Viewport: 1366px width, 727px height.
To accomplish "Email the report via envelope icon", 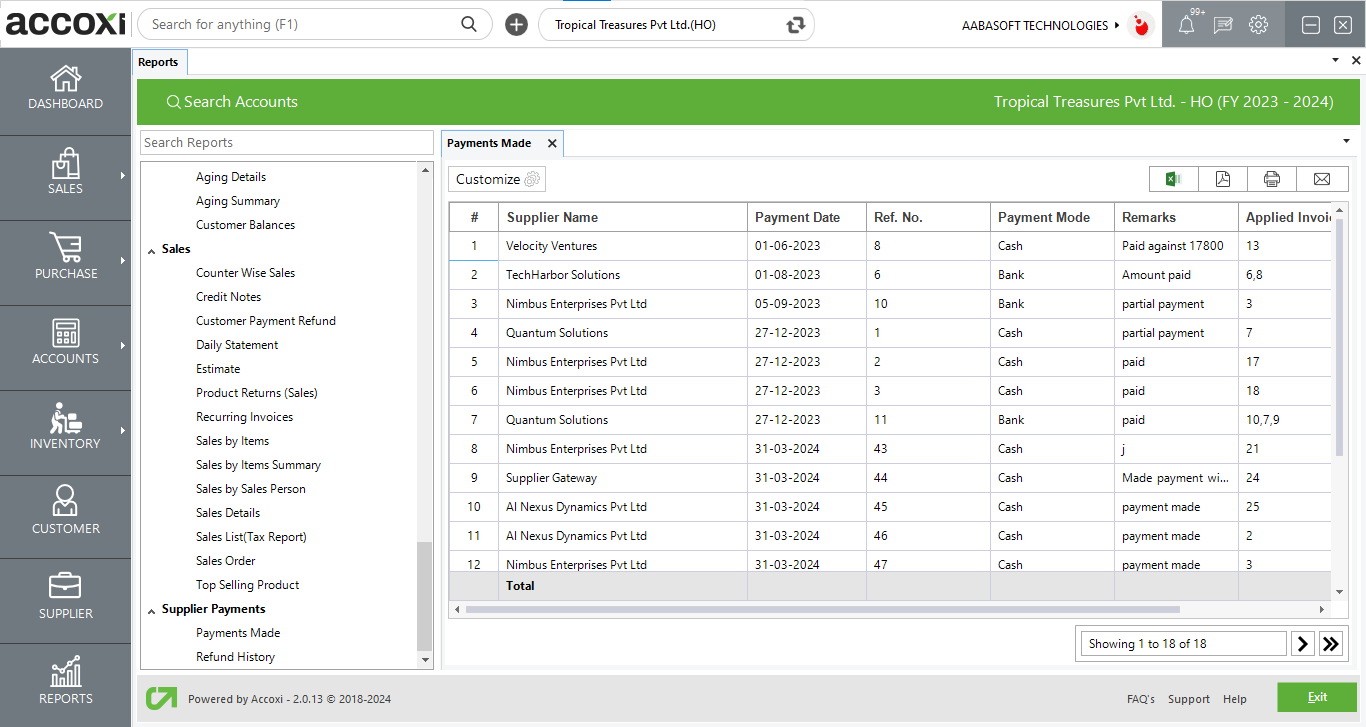I will 1321,179.
